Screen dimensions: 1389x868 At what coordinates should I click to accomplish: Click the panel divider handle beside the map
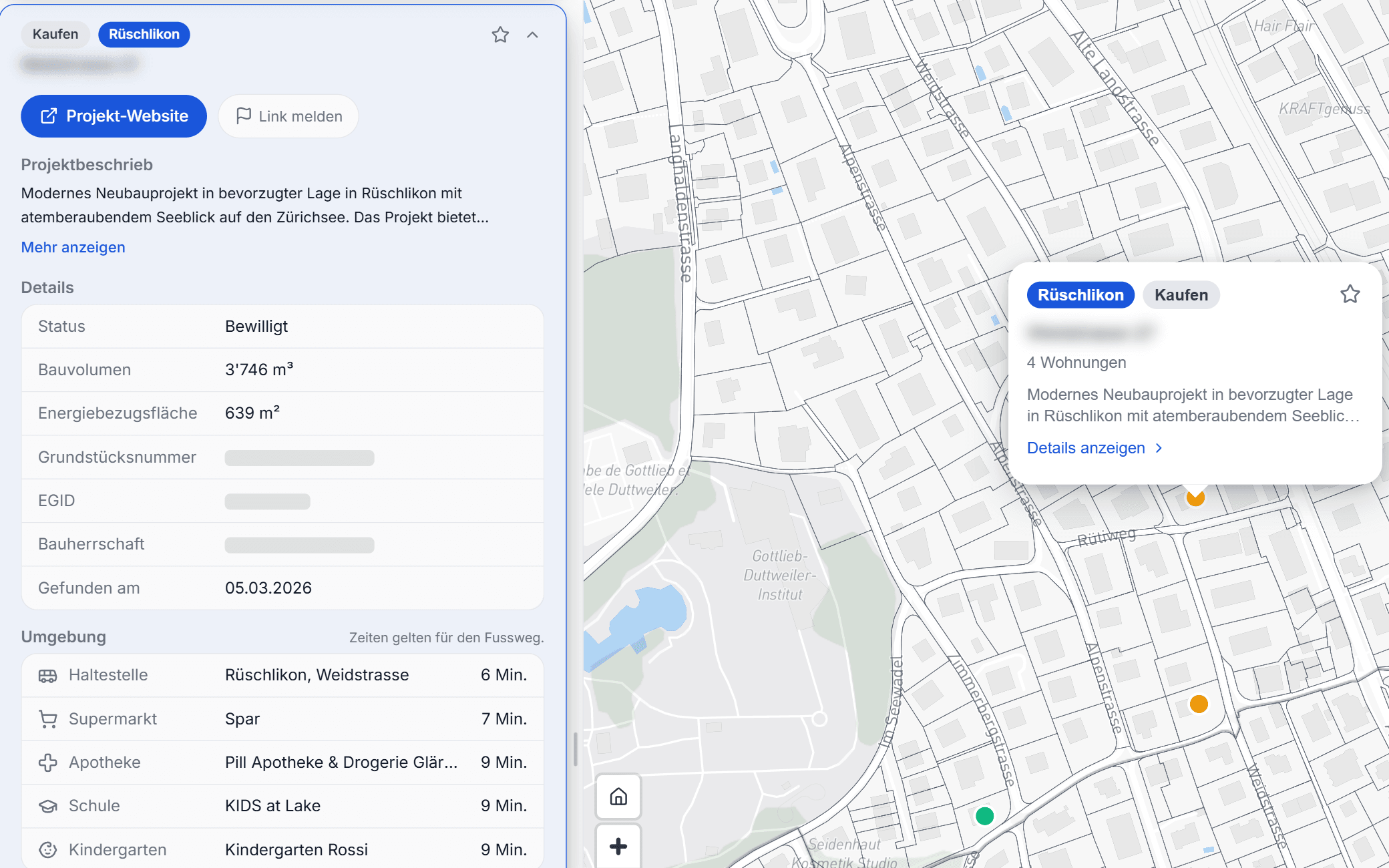(x=575, y=749)
